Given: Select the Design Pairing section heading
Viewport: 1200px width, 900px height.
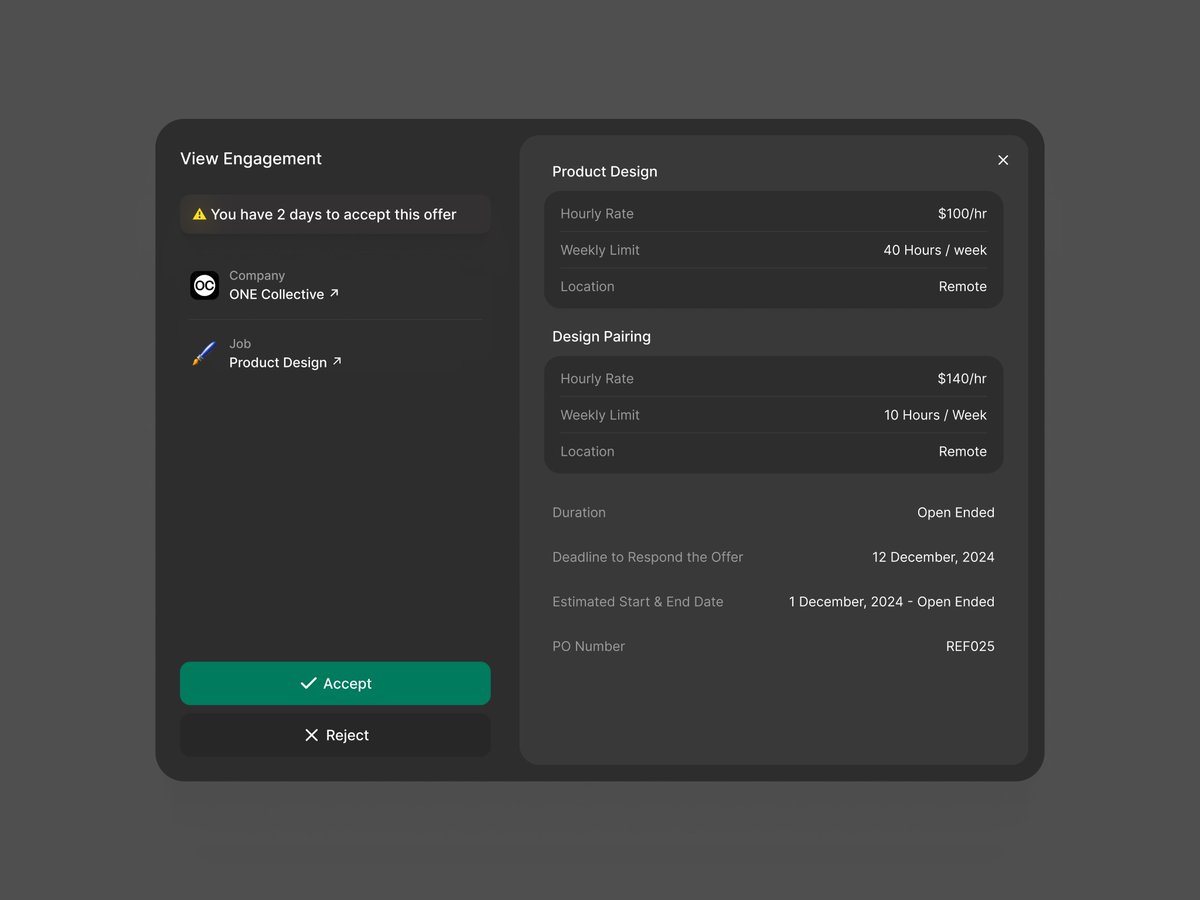Looking at the screenshot, I should coord(602,337).
